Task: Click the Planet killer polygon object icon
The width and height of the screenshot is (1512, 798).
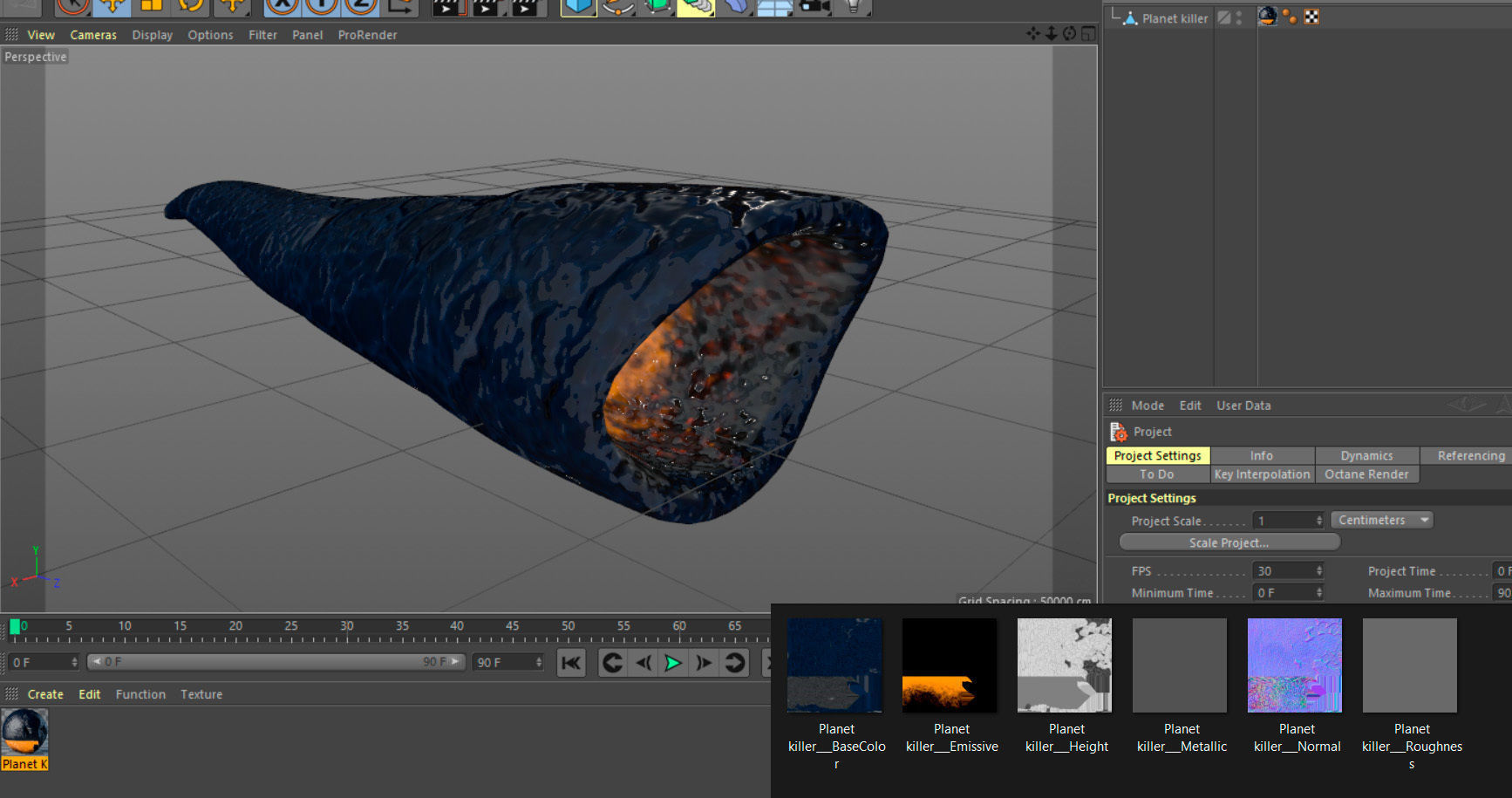Action: point(1130,17)
